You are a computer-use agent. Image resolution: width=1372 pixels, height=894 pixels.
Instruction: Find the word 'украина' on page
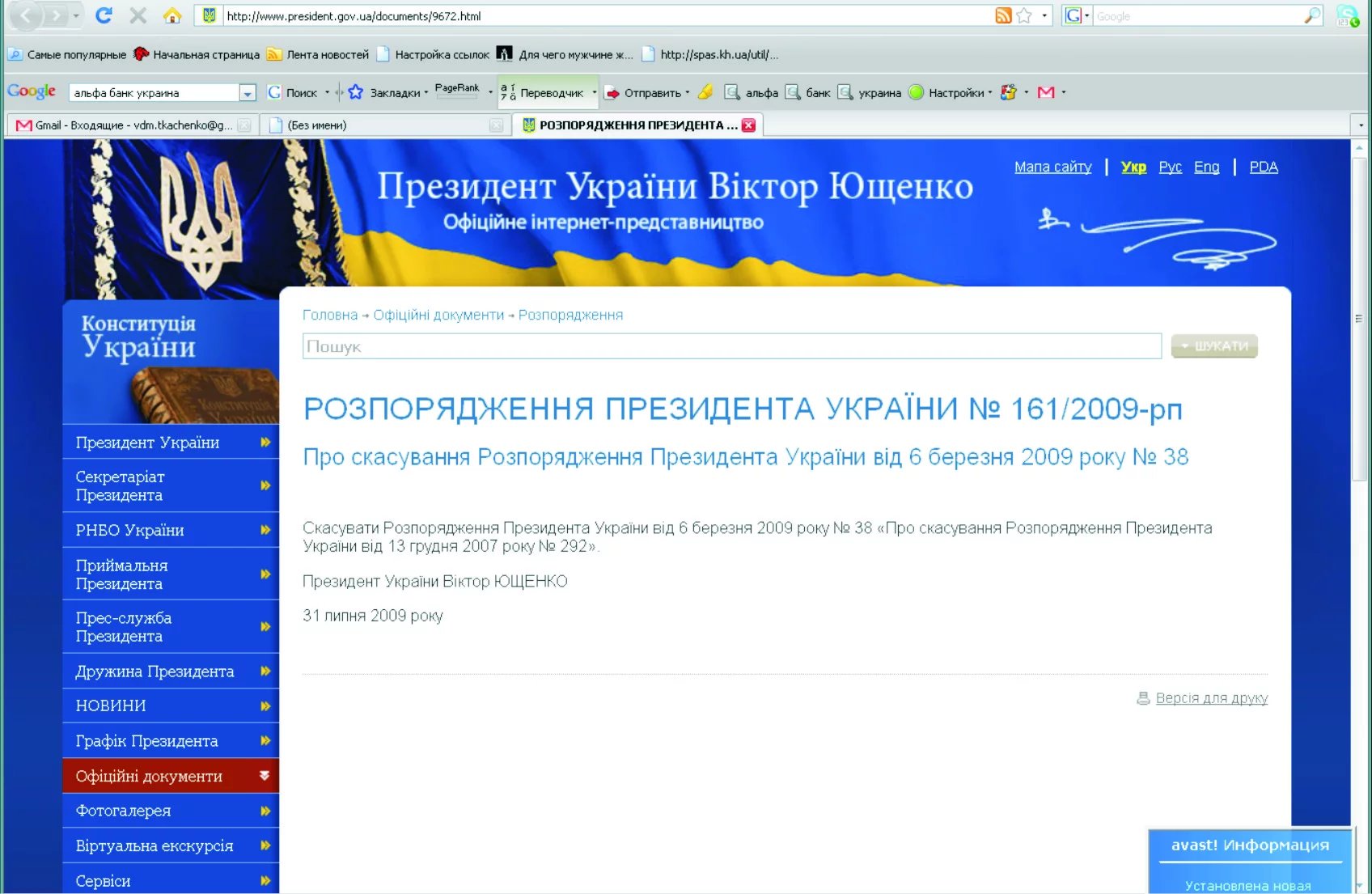tap(869, 92)
